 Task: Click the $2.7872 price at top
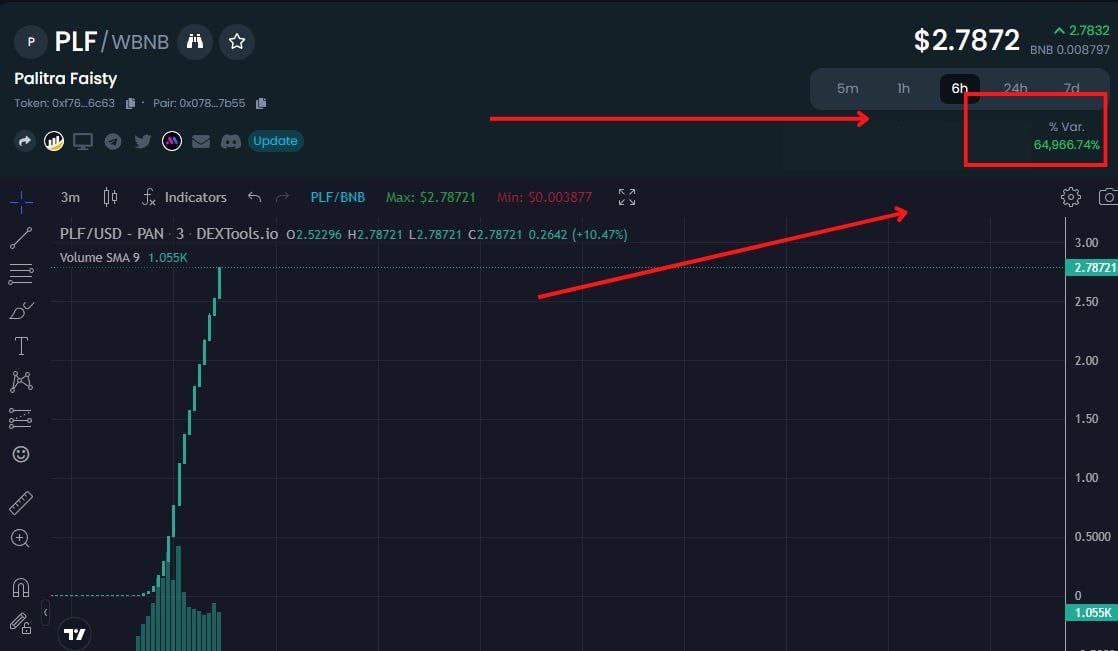pos(967,40)
